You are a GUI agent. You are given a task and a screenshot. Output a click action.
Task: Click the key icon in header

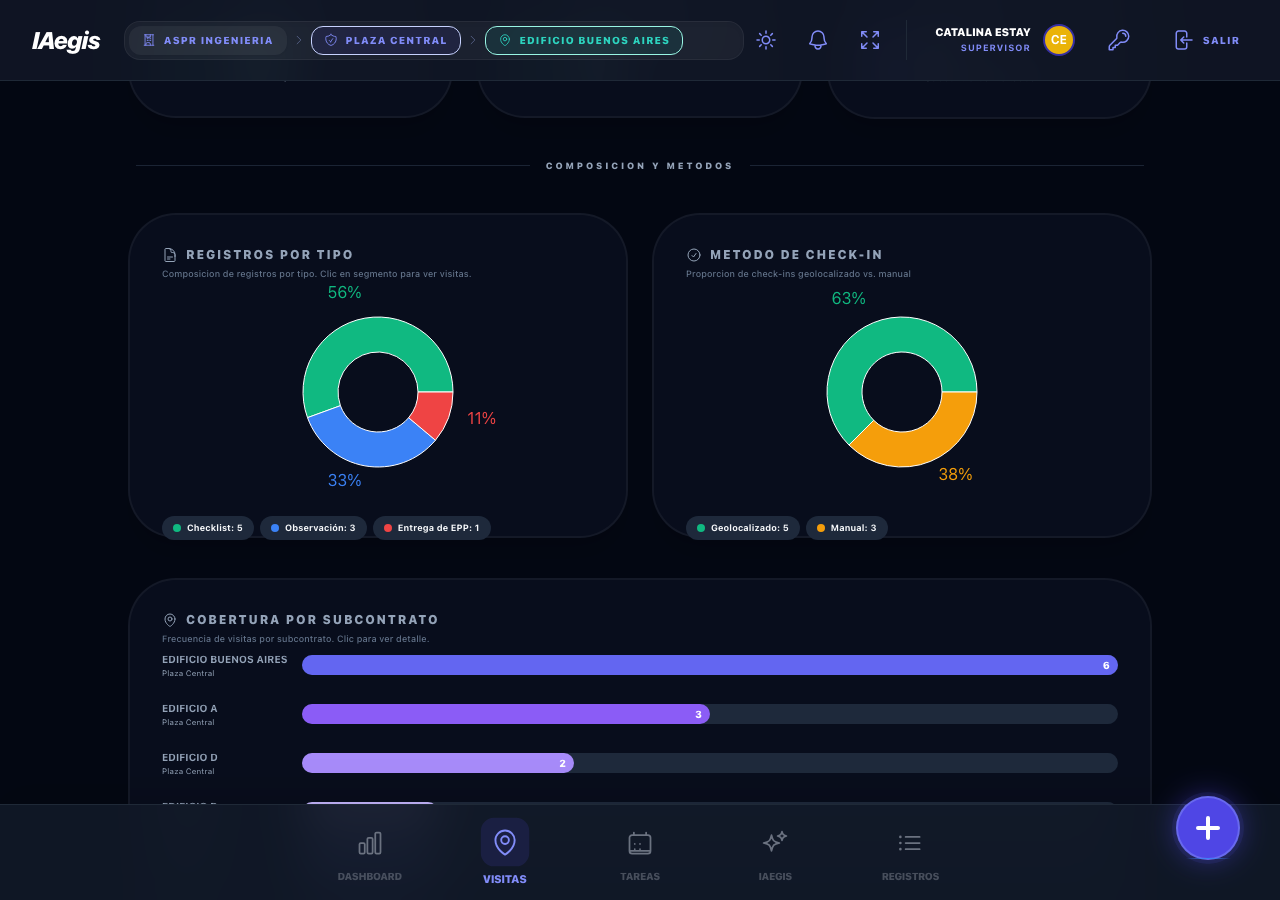[1118, 40]
